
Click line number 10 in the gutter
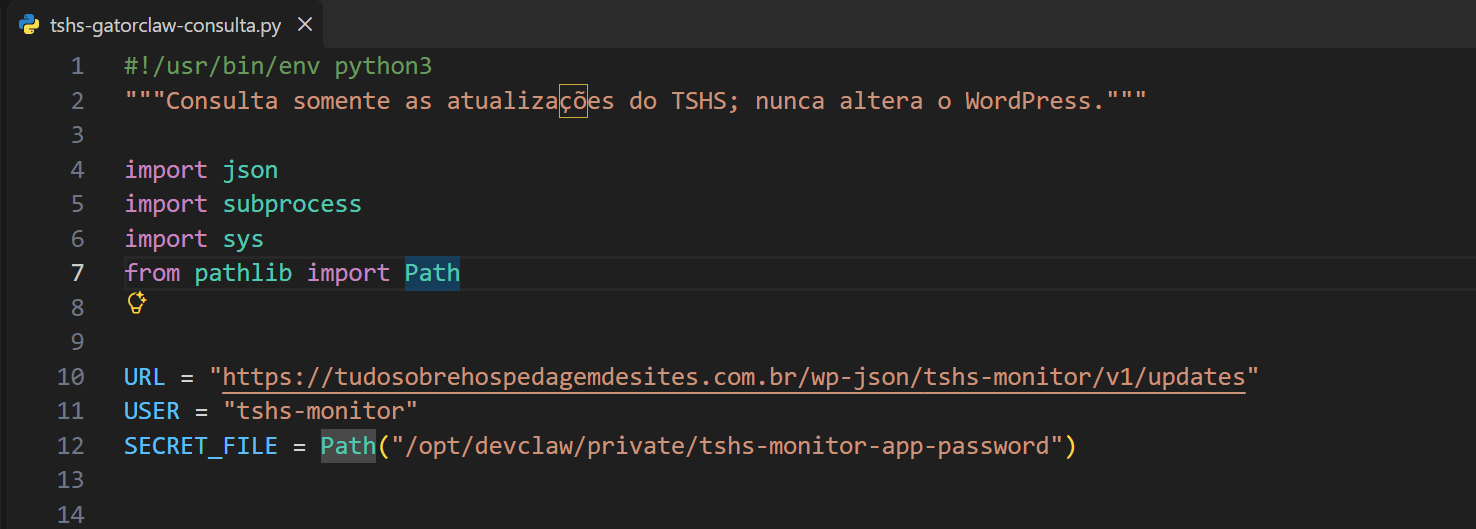pos(71,377)
